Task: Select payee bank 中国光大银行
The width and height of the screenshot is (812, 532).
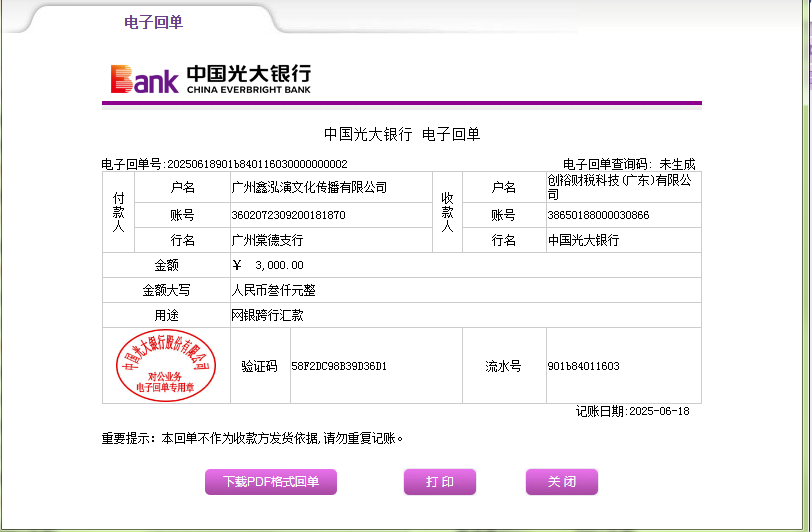Action: click(x=583, y=240)
